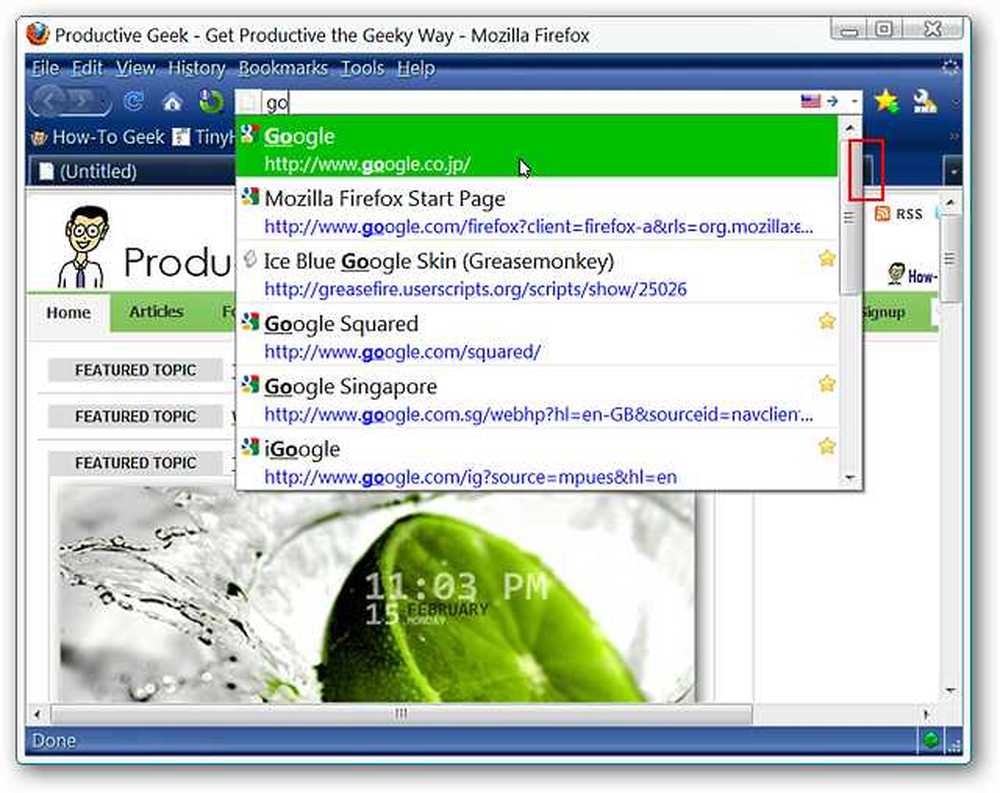Open the Tools menu
The image size is (1000, 793).
(x=362, y=68)
